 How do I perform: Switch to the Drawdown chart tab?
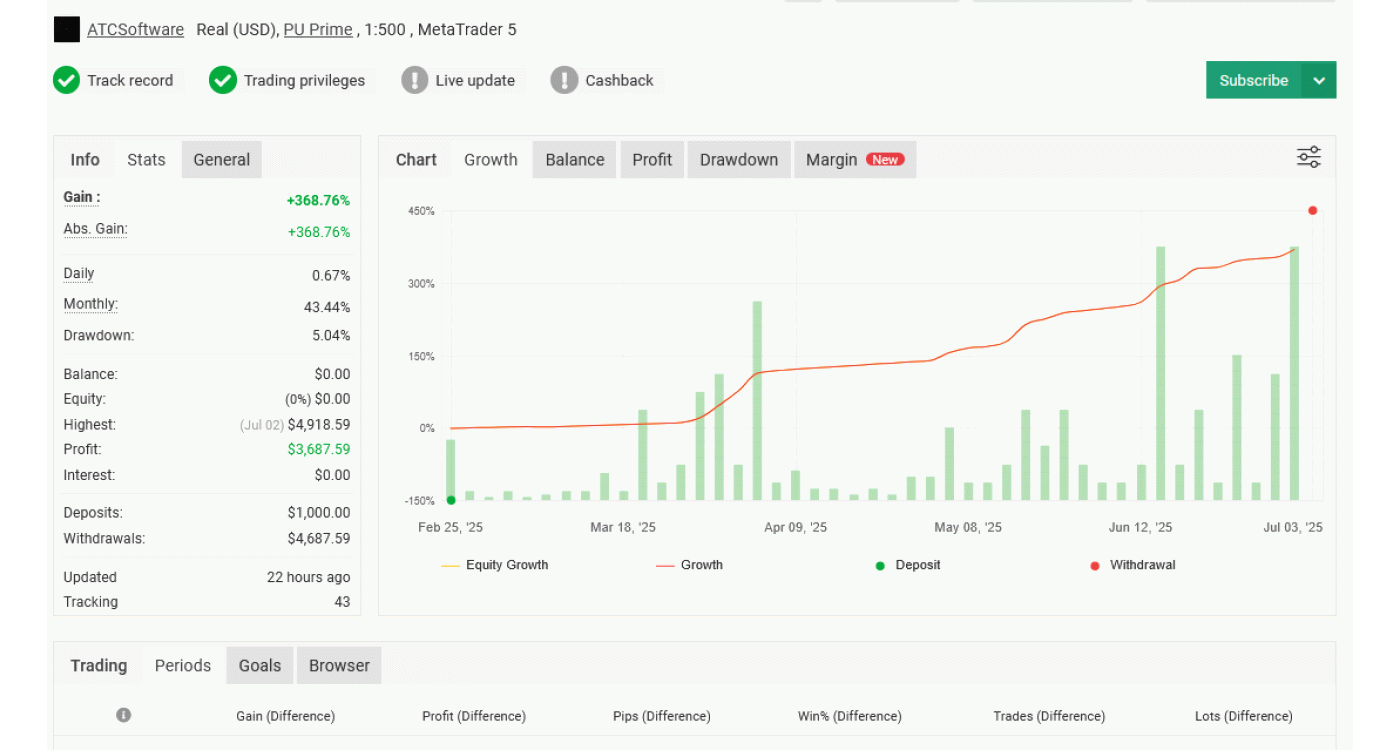click(x=738, y=160)
